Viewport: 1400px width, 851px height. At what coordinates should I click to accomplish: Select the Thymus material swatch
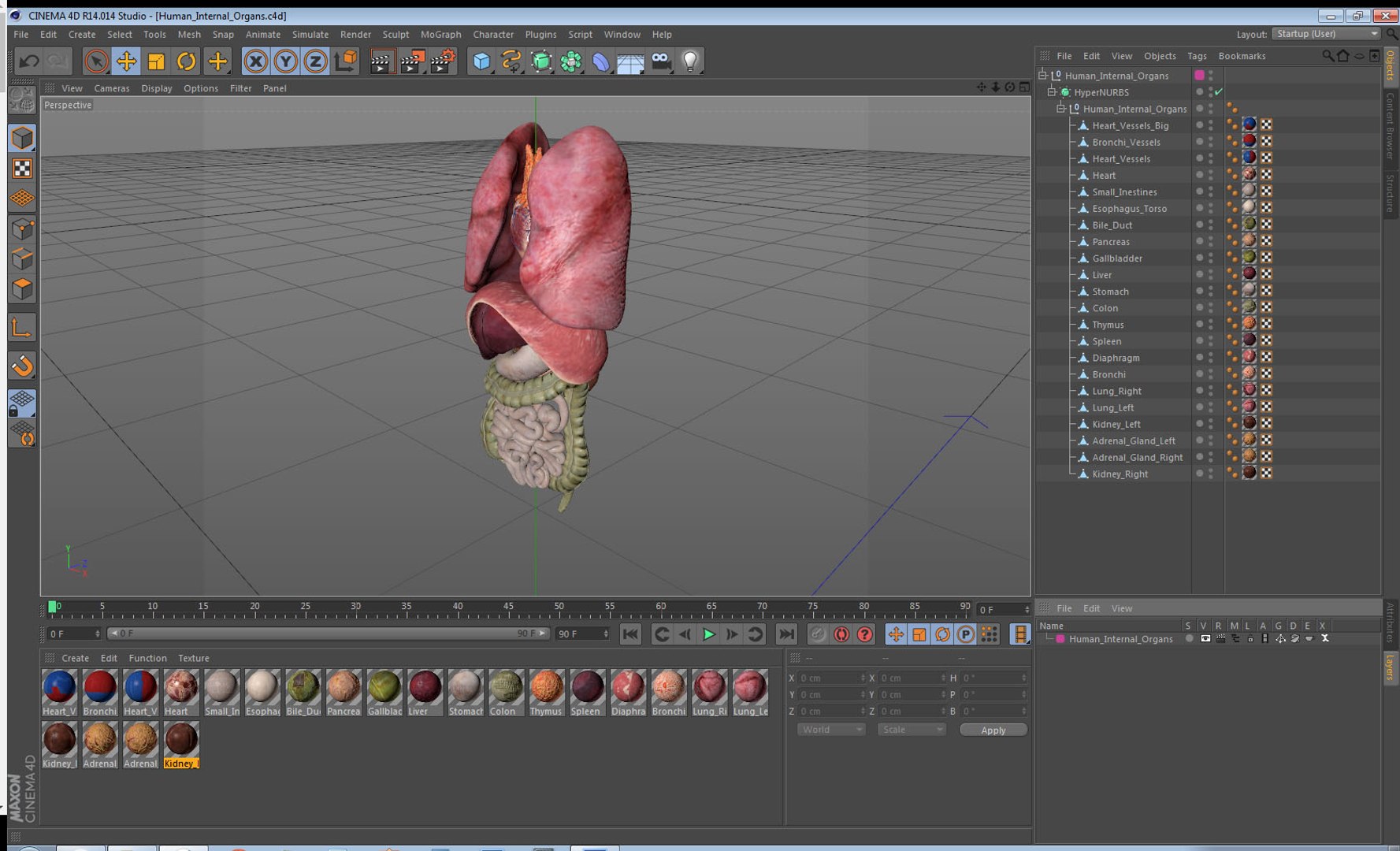pos(547,692)
